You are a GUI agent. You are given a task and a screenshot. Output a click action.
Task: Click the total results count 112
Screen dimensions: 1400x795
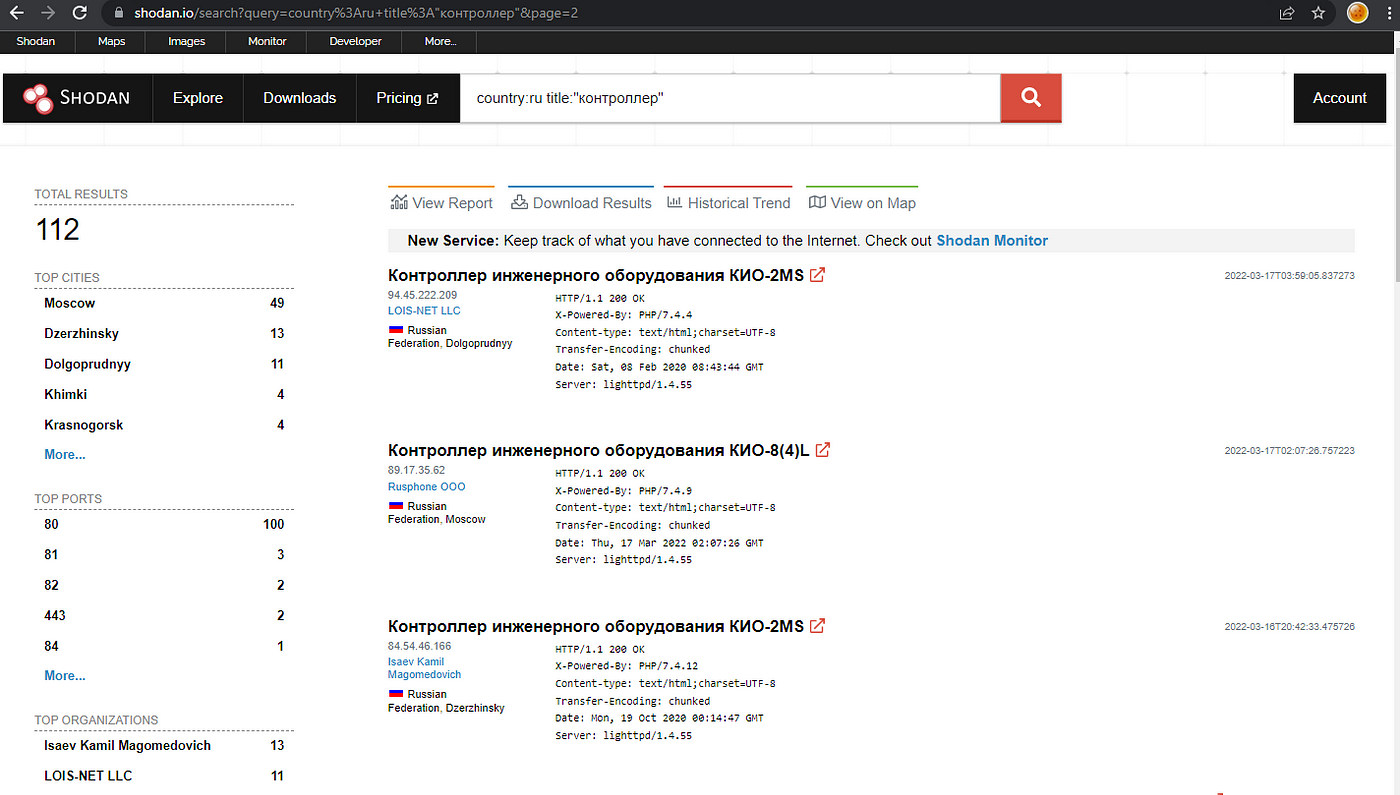coord(58,230)
